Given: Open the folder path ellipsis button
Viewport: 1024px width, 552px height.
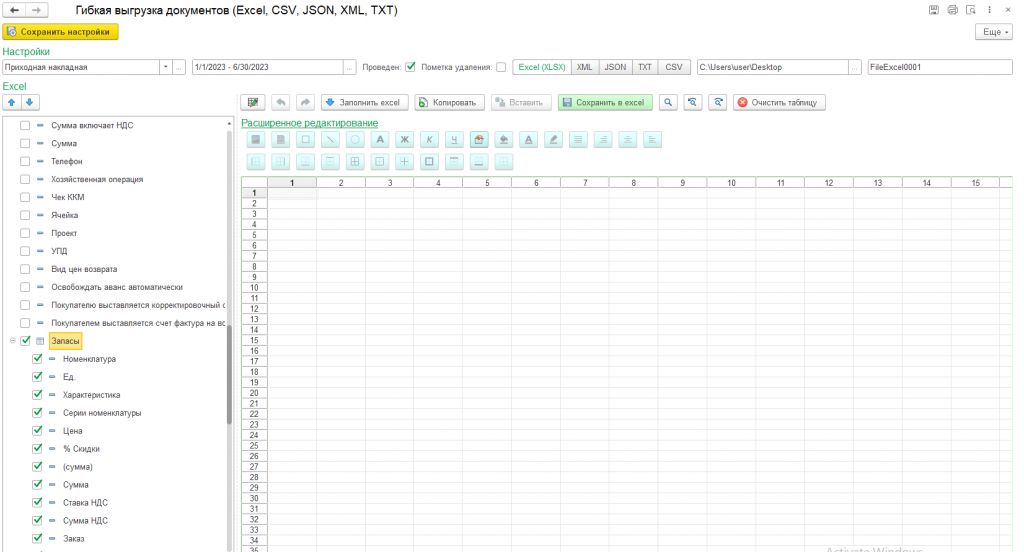Looking at the screenshot, I should point(855,67).
